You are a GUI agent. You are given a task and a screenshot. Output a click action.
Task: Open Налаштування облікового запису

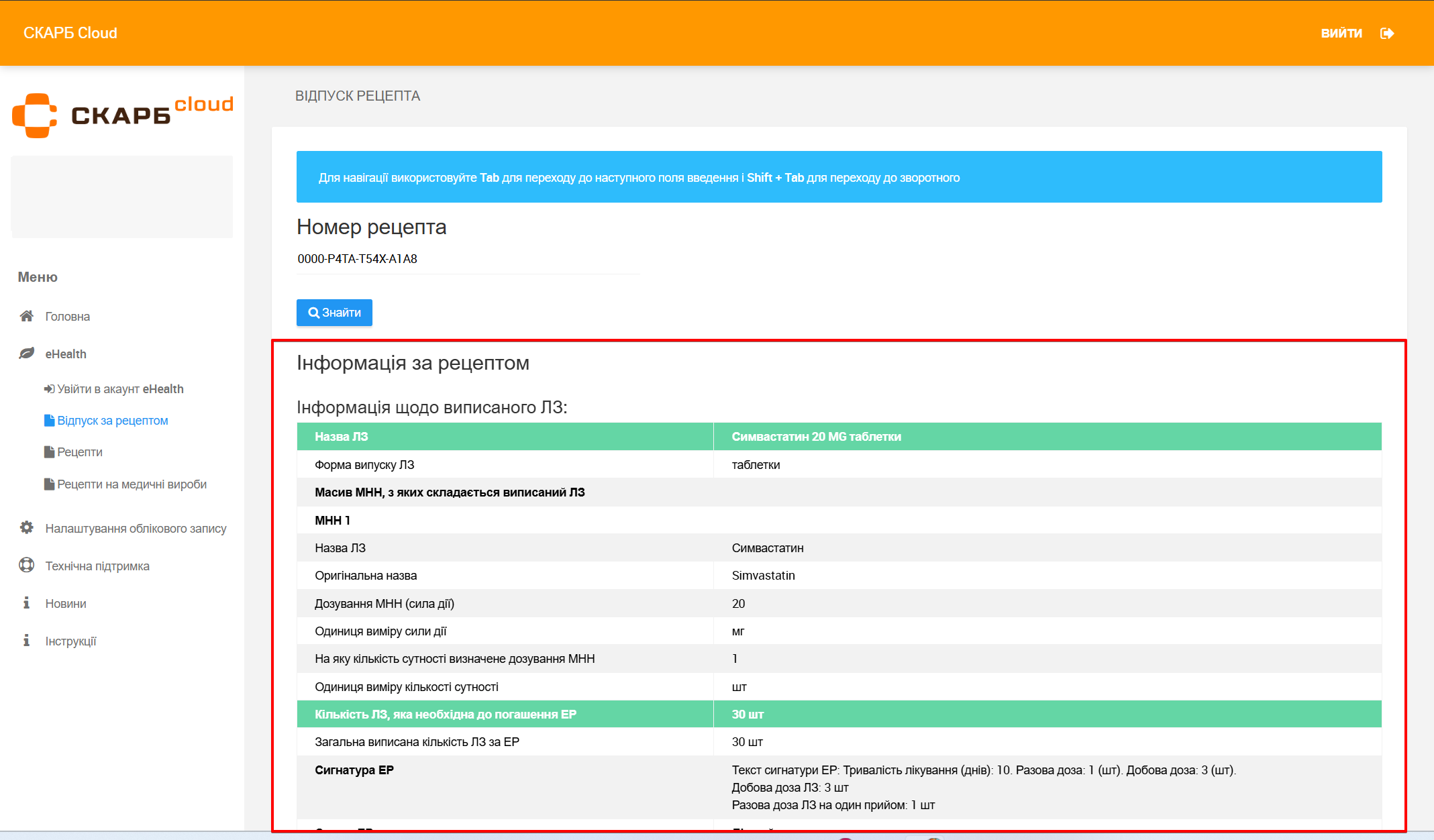click(x=136, y=529)
